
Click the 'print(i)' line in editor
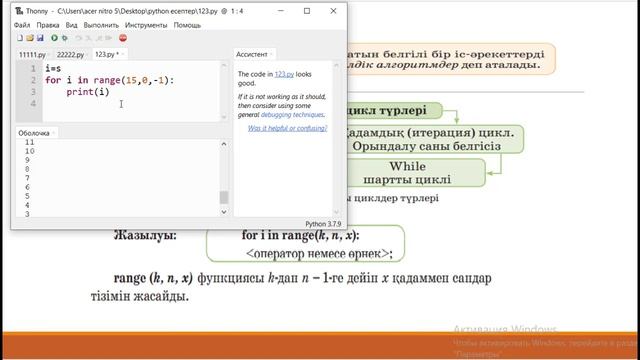click(88, 92)
